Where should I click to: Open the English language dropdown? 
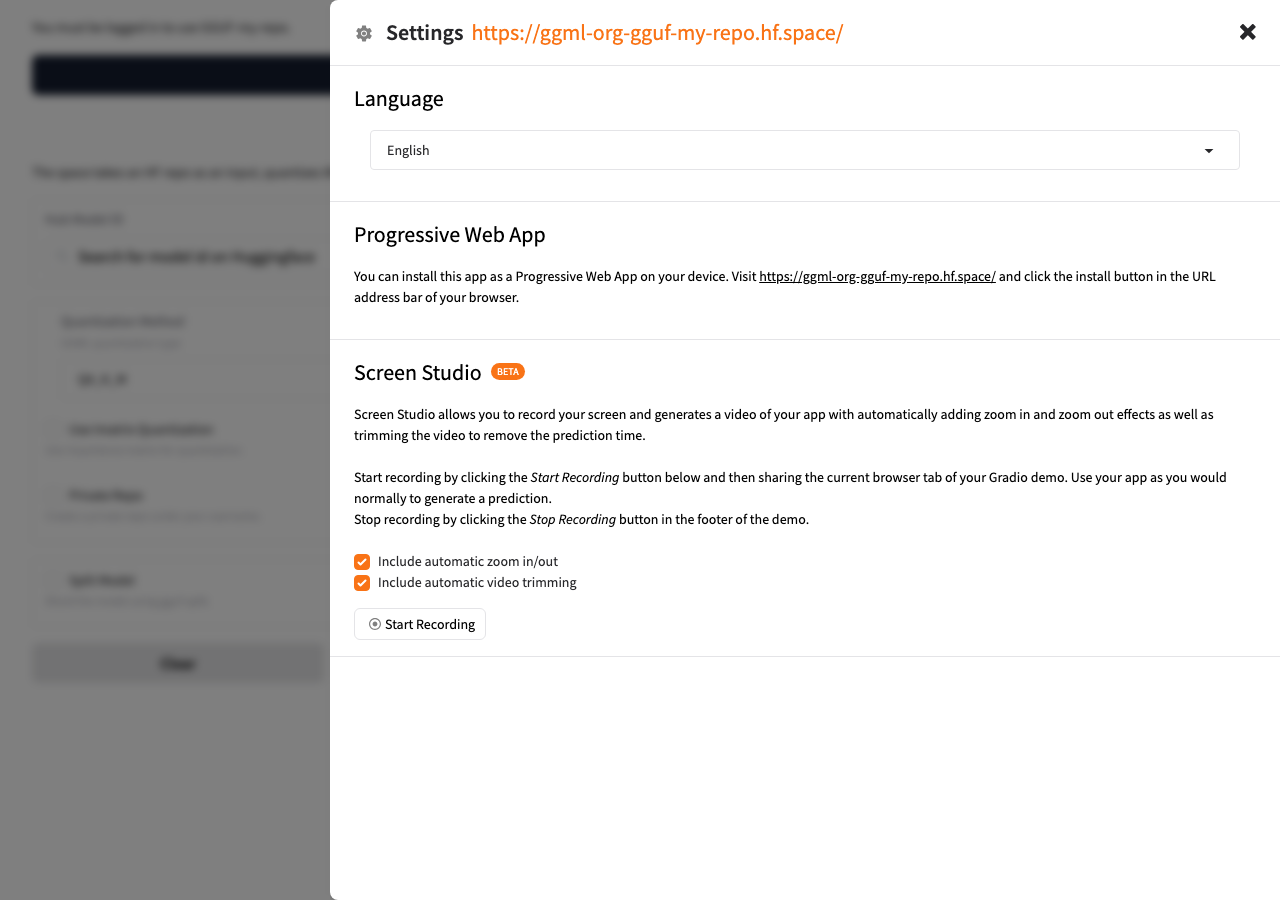click(x=804, y=150)
